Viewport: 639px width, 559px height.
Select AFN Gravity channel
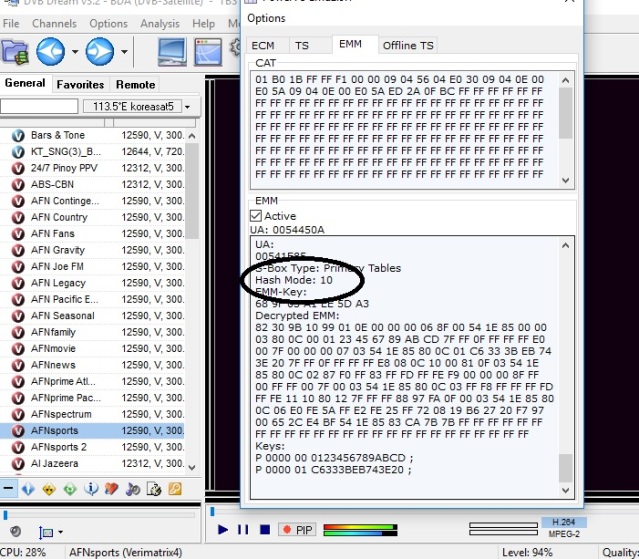coord(93,250)
